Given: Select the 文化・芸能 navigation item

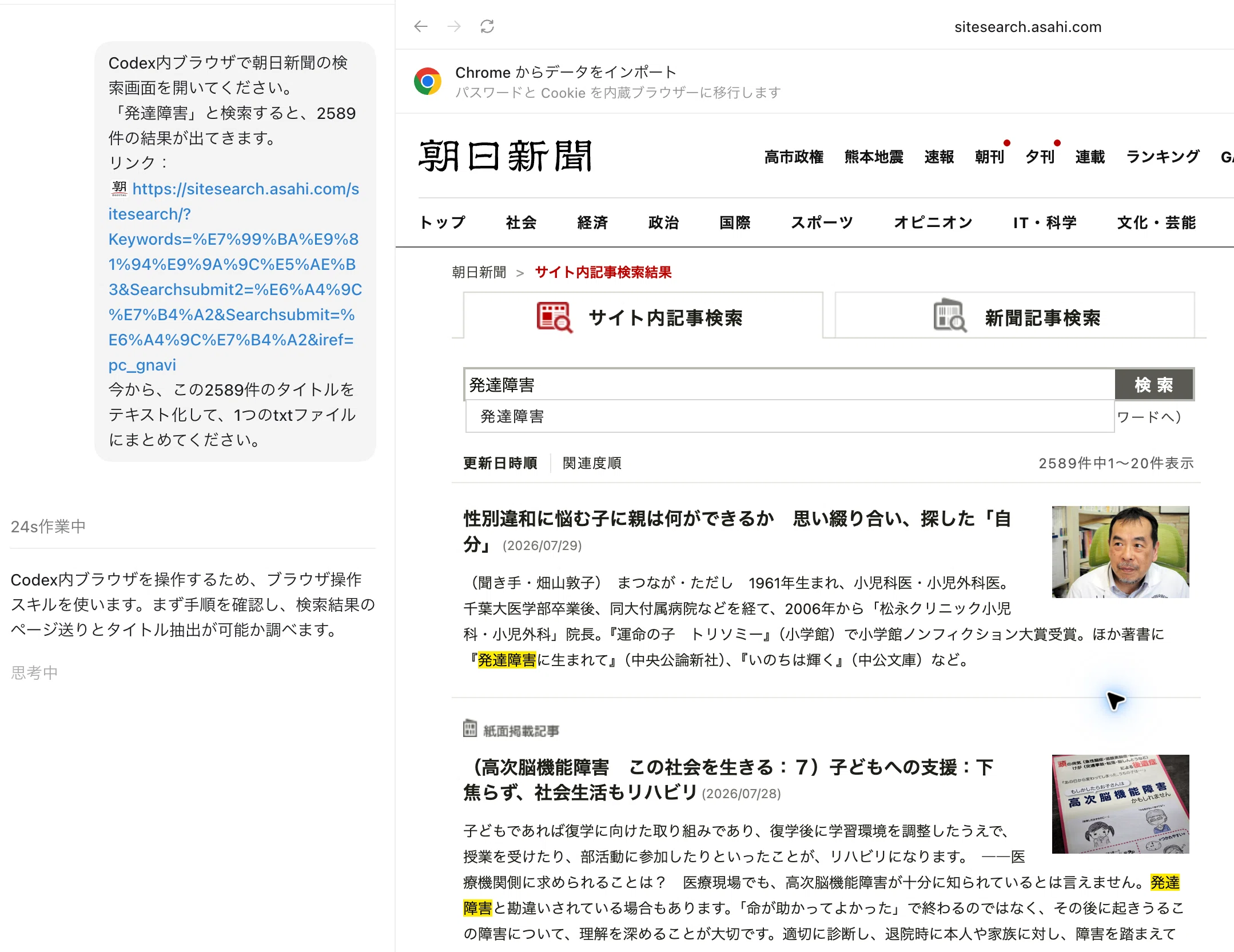Looking at the screenshot, I should [x=1156, y=222].
